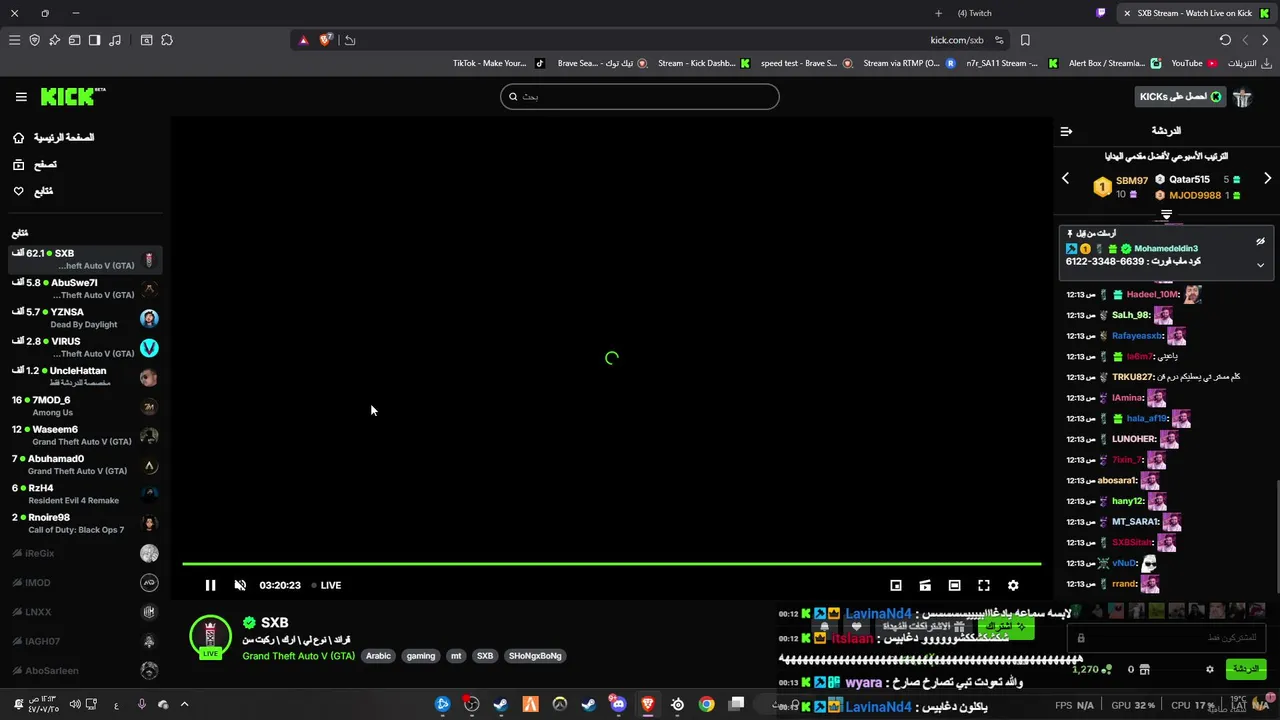Open Brave browser in the taskbar
The width and height of the screenshot is (1280, 720).
pos(648,704)
